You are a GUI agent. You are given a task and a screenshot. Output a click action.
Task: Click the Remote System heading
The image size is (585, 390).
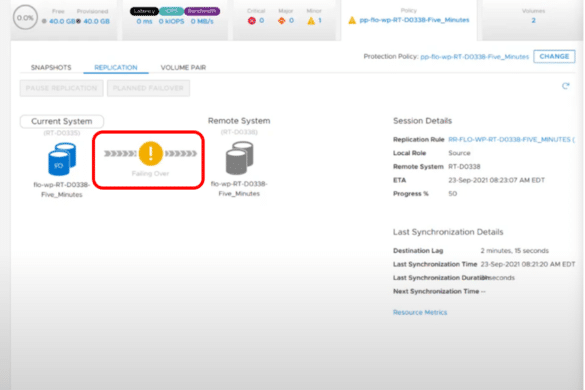(239, 121)
